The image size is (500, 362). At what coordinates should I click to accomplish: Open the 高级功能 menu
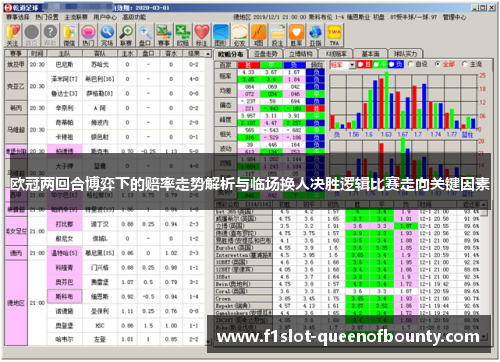click(134, 17)
